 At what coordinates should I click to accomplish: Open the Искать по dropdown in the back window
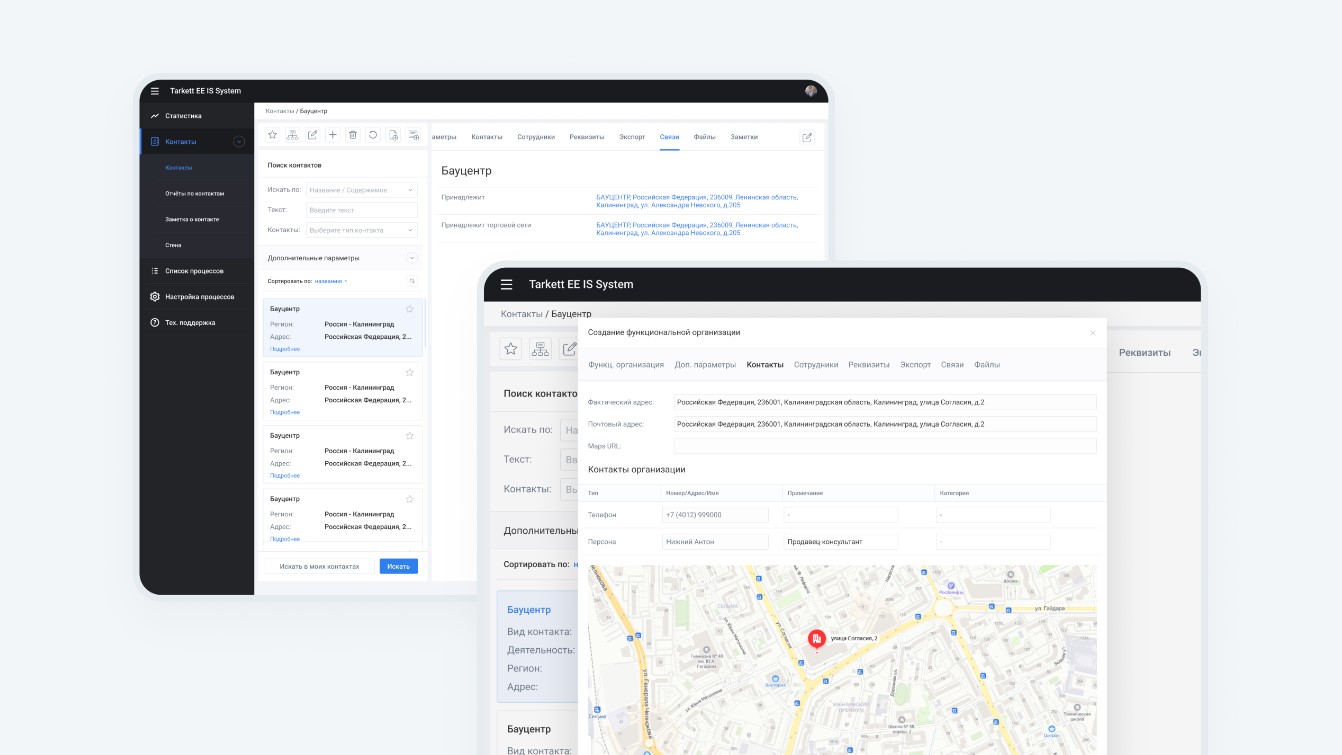pyautogui.click(x=362, y=189)
